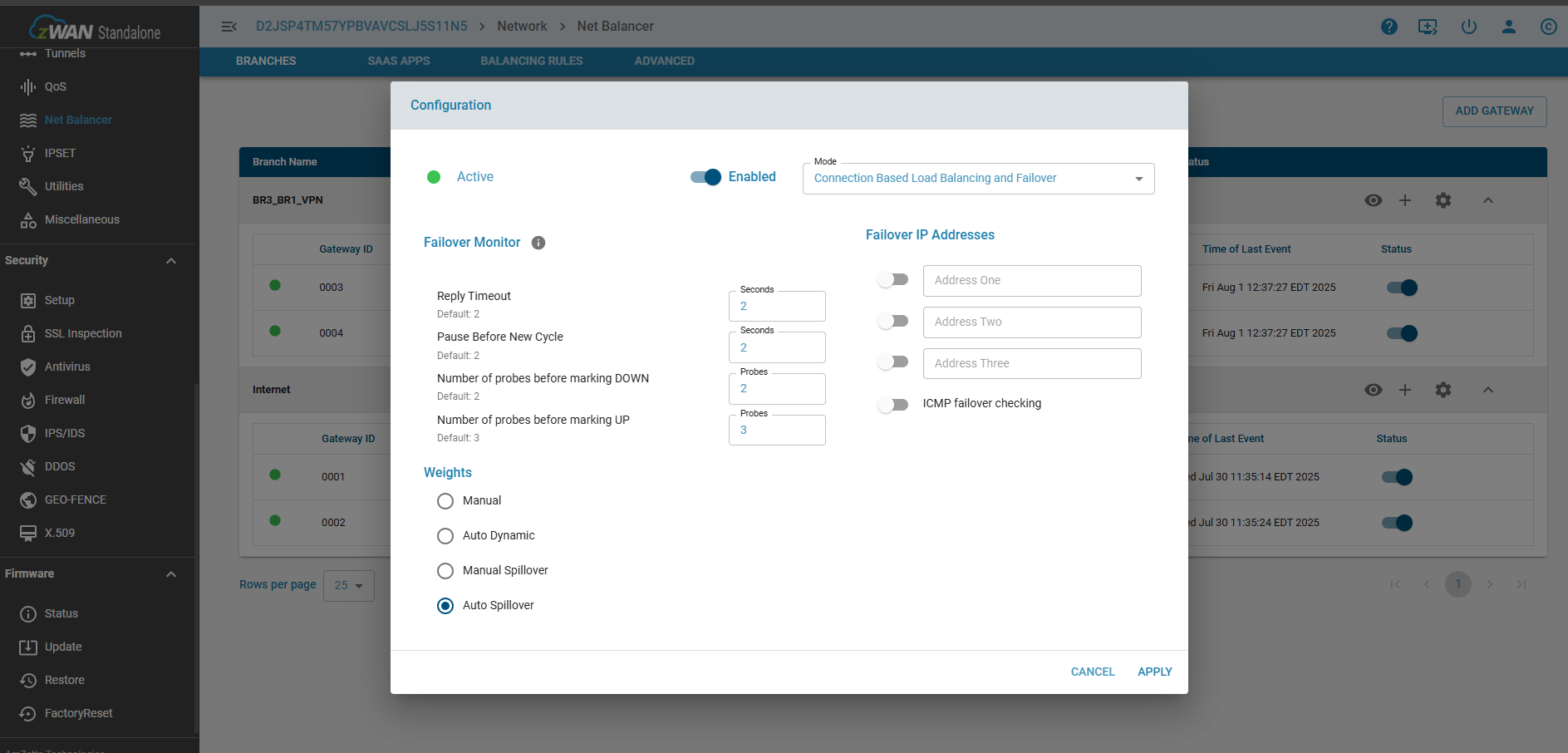Open the help icon in top bar
The width and height of the screenshot is (1568, 753).
pos(1389,27)
